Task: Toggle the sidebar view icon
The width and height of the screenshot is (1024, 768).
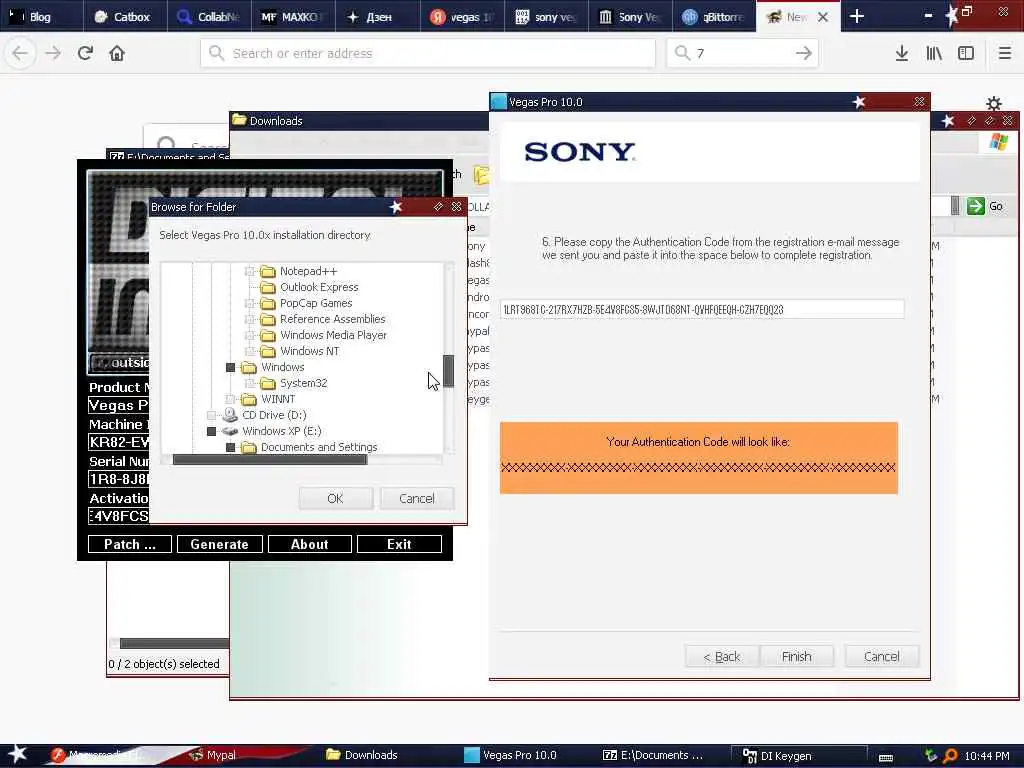Action: (966, 53)
